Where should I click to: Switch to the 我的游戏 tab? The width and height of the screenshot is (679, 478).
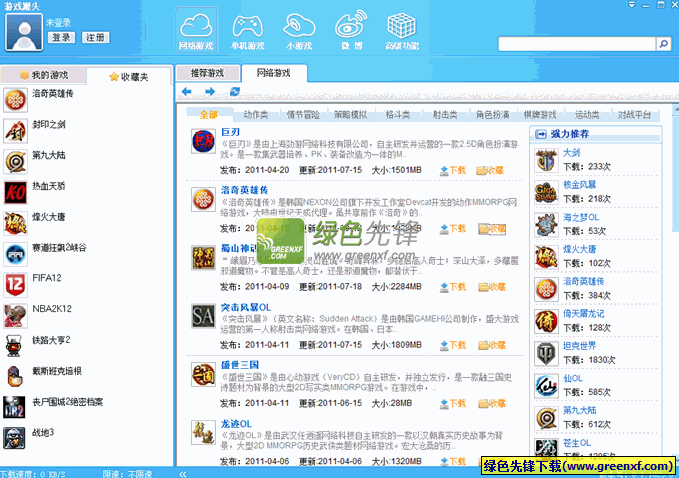tap(44, 75)
